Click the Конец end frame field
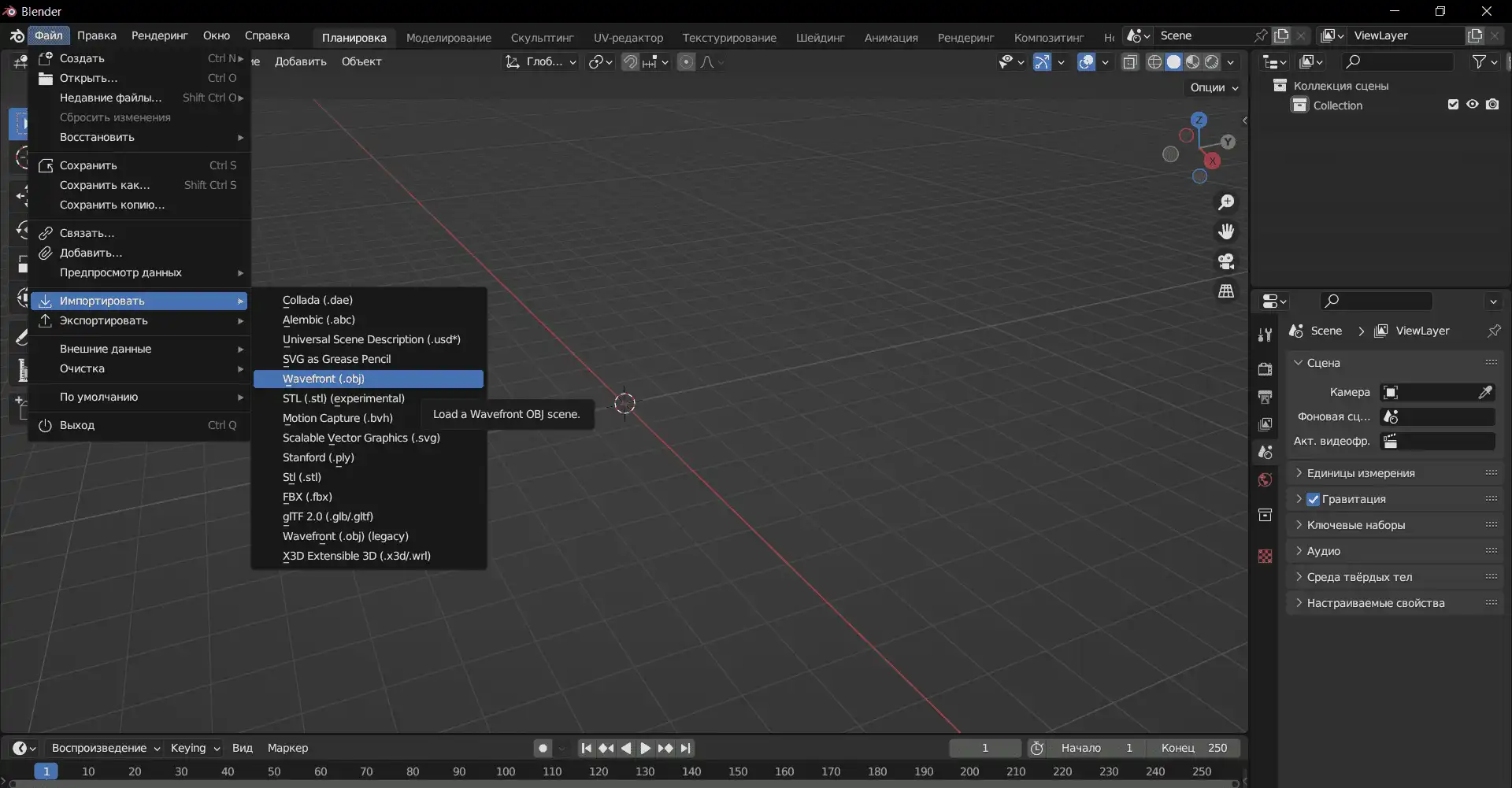This screenshot has height=788, width=1512. [1194, 748]
